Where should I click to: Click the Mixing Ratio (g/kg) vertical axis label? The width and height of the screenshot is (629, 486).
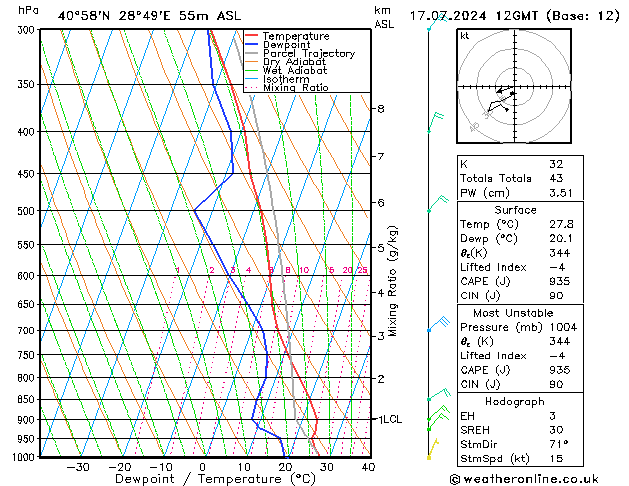[393, 281]
